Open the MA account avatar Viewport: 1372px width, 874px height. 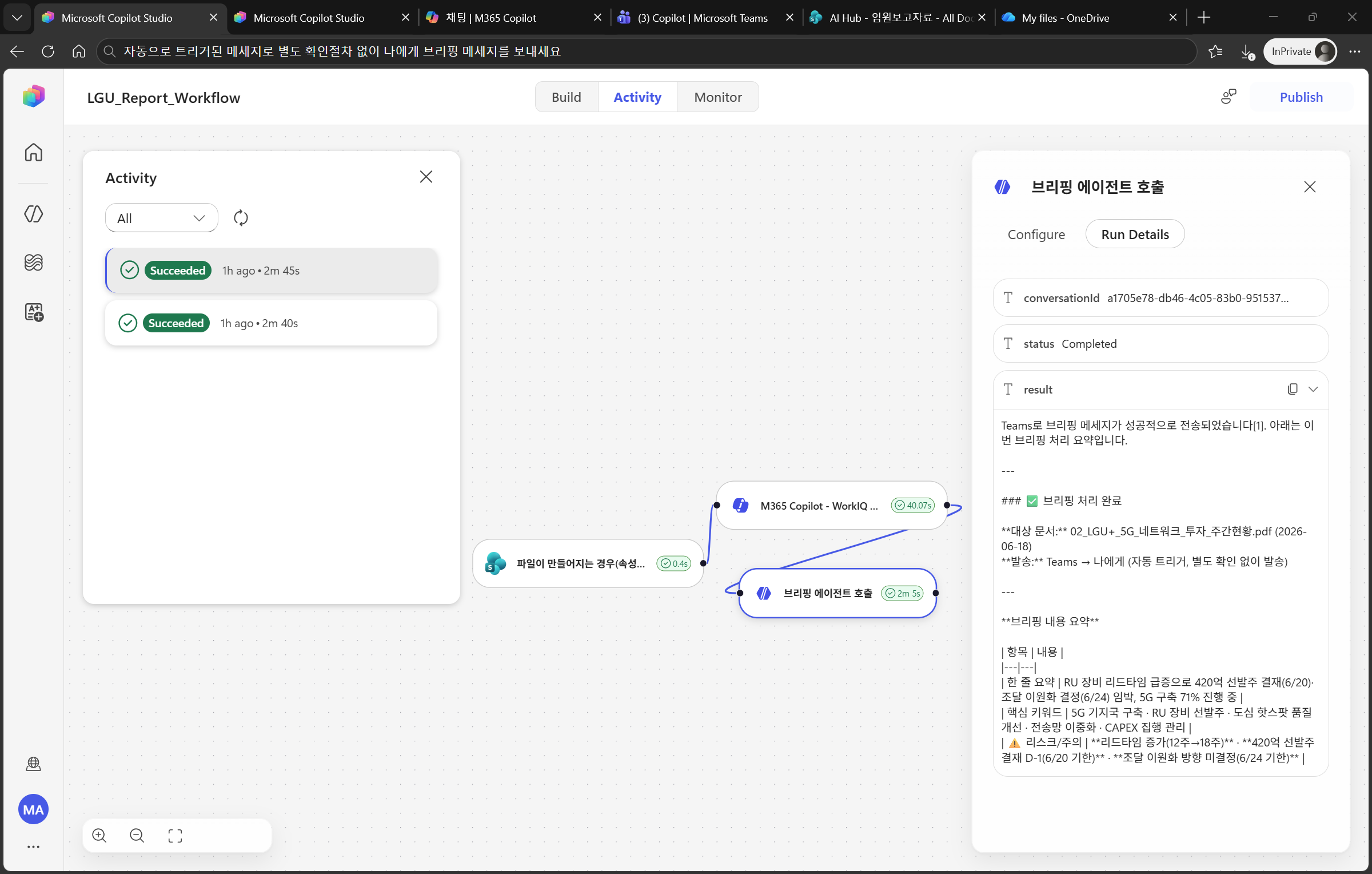[x=34, y=809]
